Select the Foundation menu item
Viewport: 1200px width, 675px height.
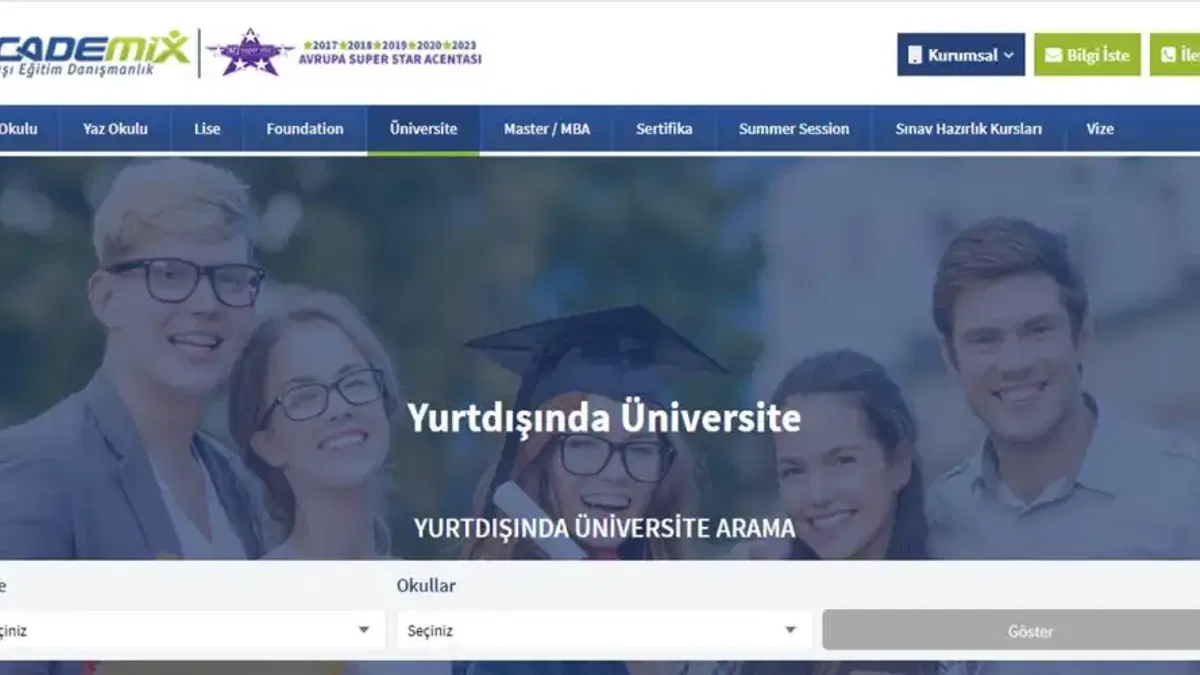(x=305, y=129)
